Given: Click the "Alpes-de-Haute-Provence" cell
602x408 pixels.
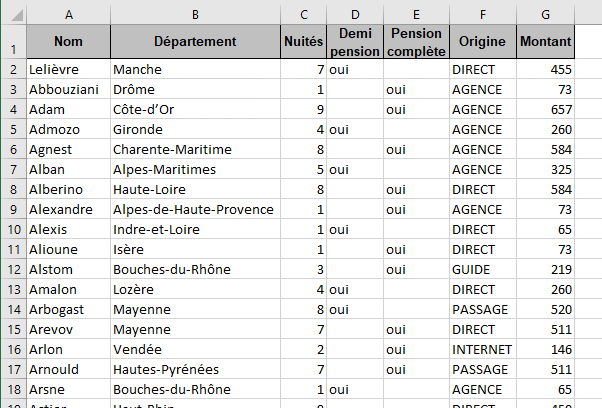Looking at the screenshot, I should click(195, 209).
